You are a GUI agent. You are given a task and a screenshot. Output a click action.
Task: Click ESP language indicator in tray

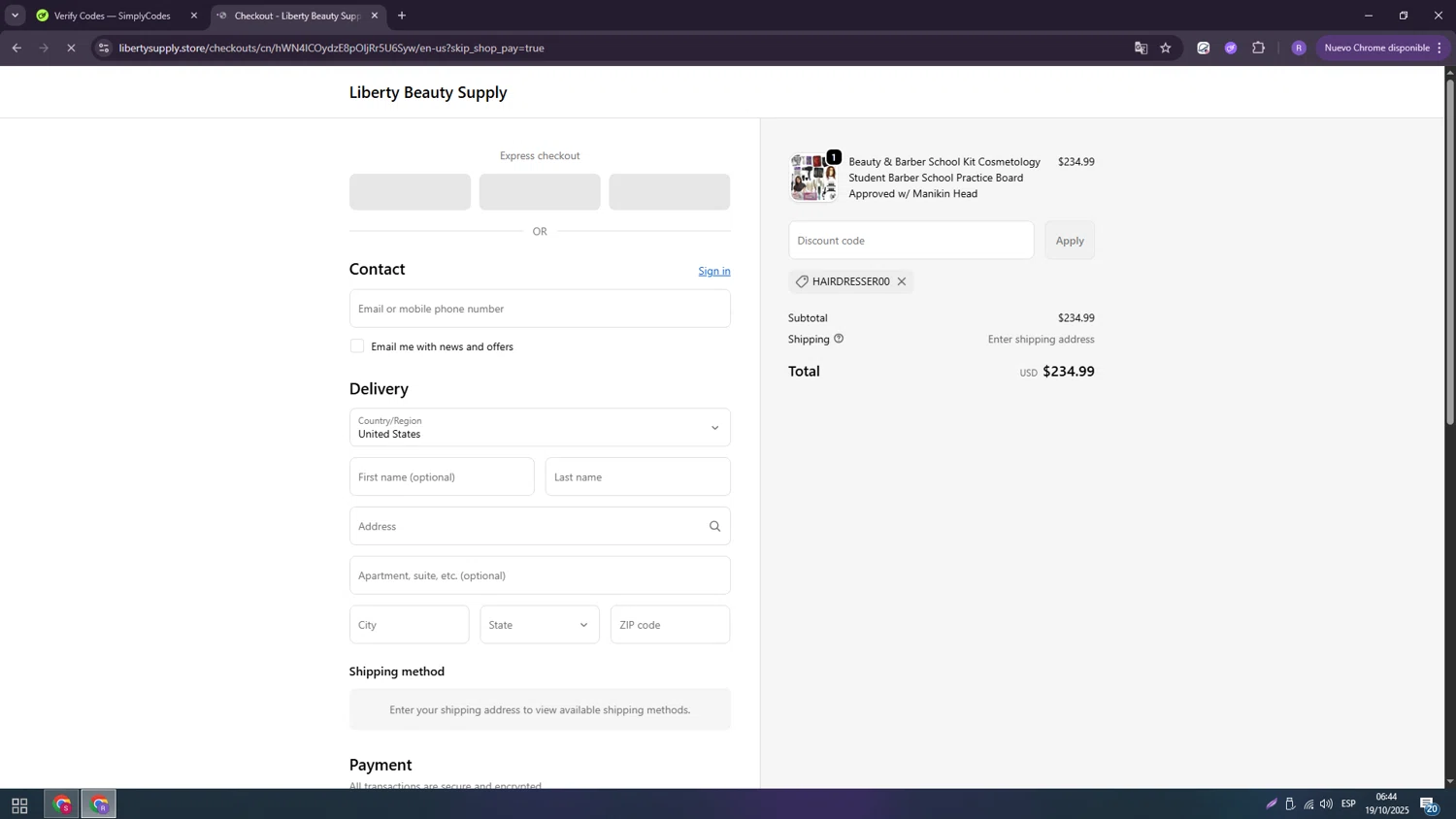[x=1348, y=804]
